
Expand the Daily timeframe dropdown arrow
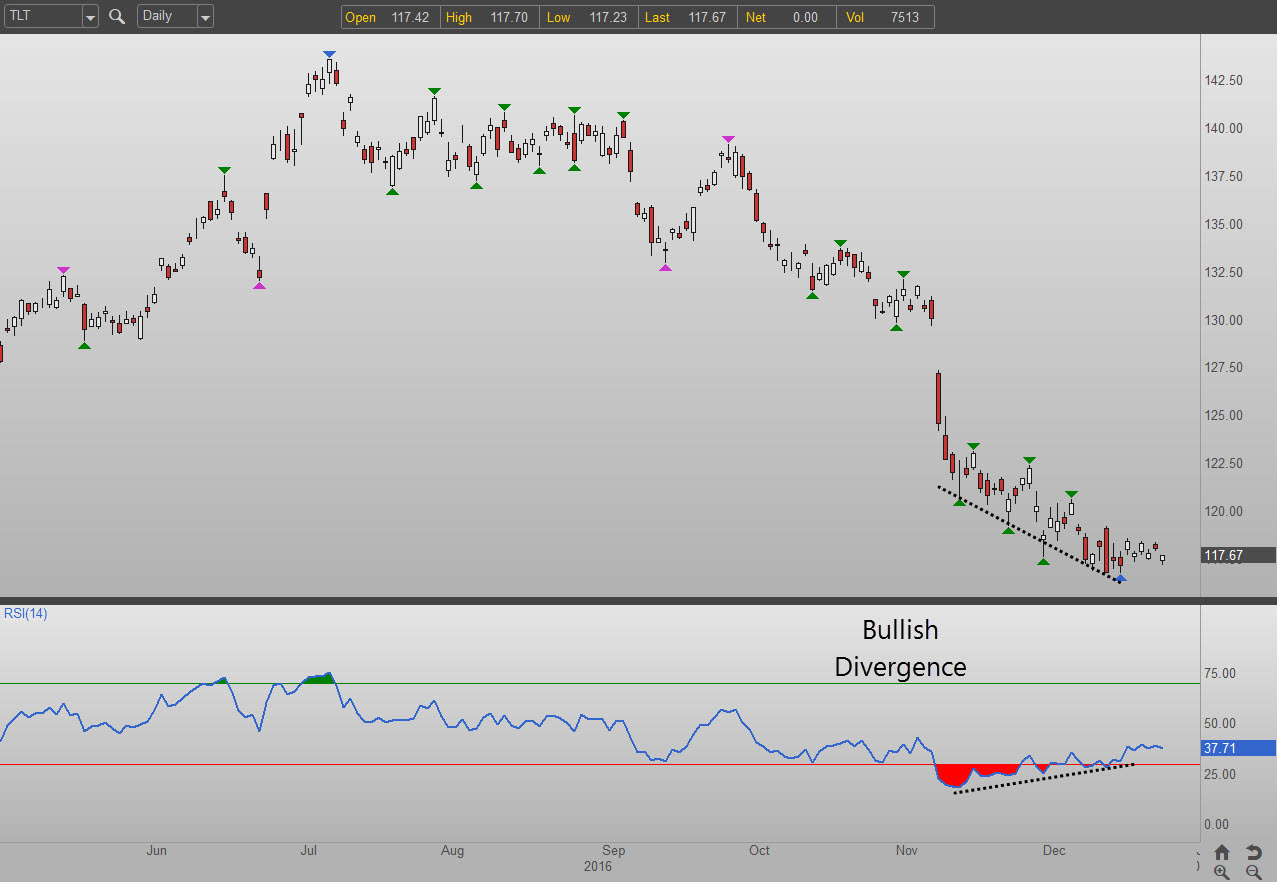point(205,17)
